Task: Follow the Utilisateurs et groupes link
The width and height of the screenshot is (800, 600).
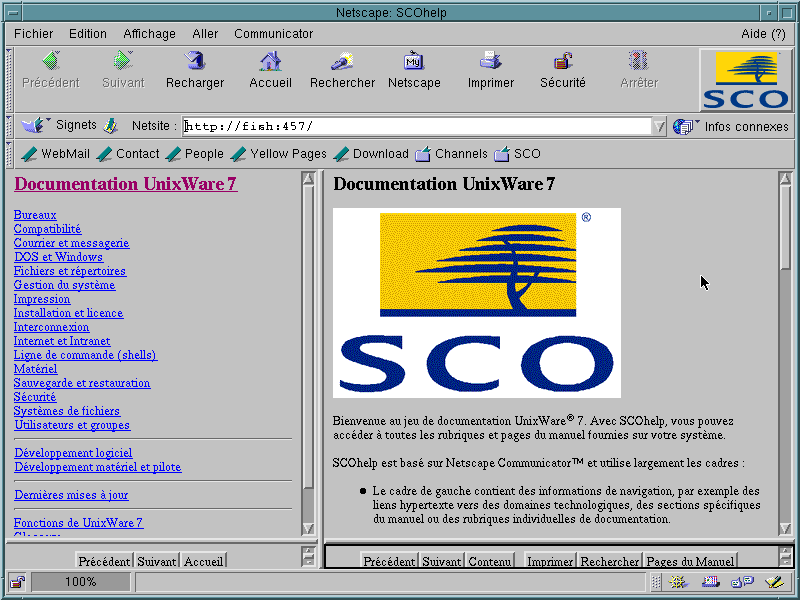Action: pyautogui.click(x=72, y=424)
